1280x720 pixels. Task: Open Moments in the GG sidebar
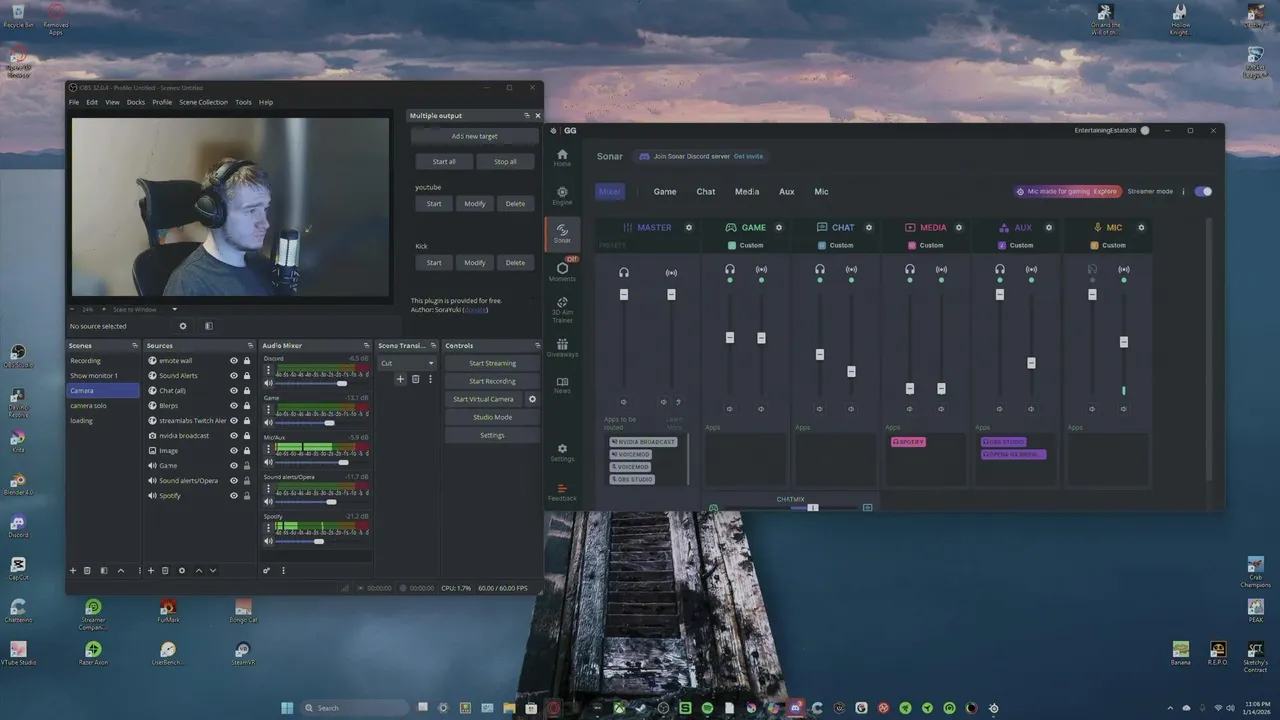[562, 271]
